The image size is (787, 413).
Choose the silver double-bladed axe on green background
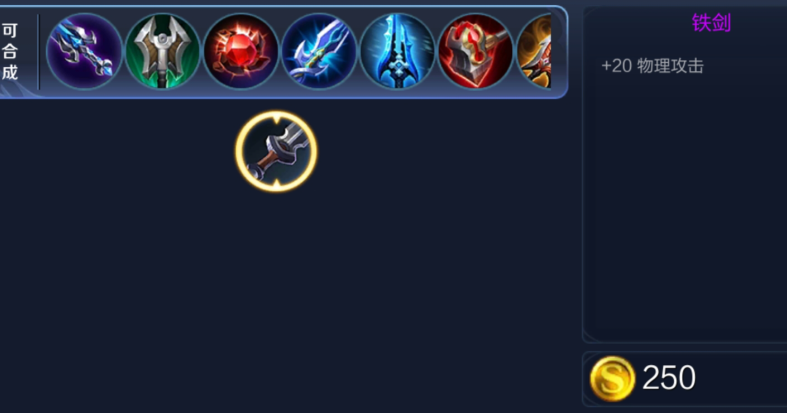[163, 51]
